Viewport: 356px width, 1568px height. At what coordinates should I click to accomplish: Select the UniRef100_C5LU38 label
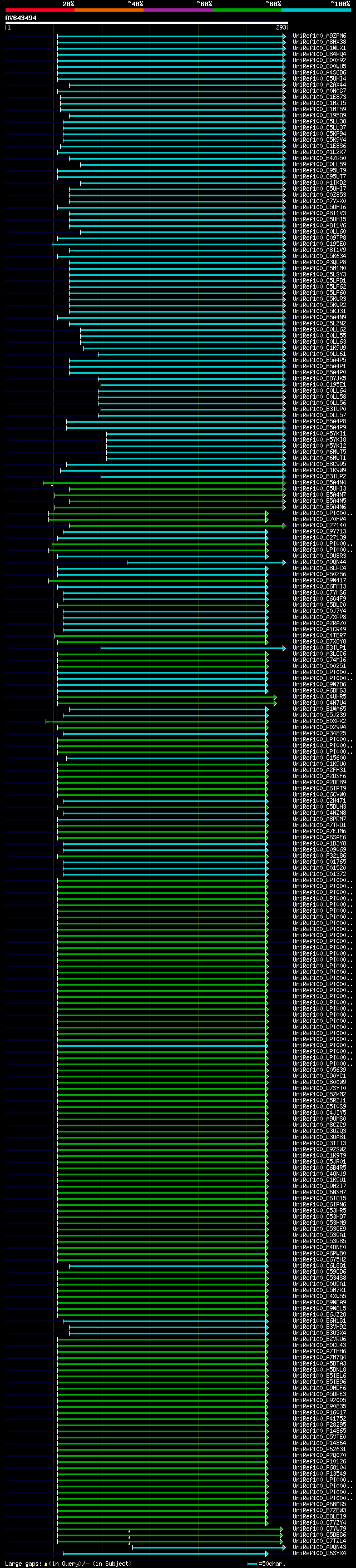pyautogui.click(x=319, y=122)
